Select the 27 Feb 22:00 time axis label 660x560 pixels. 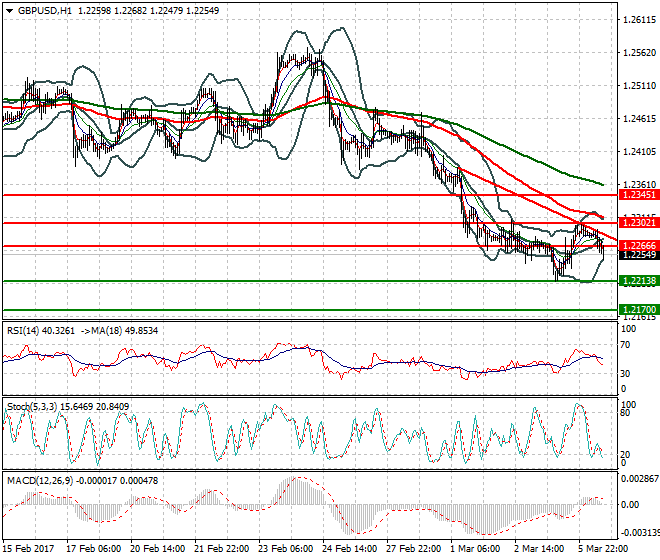click(x=413, y=549)
